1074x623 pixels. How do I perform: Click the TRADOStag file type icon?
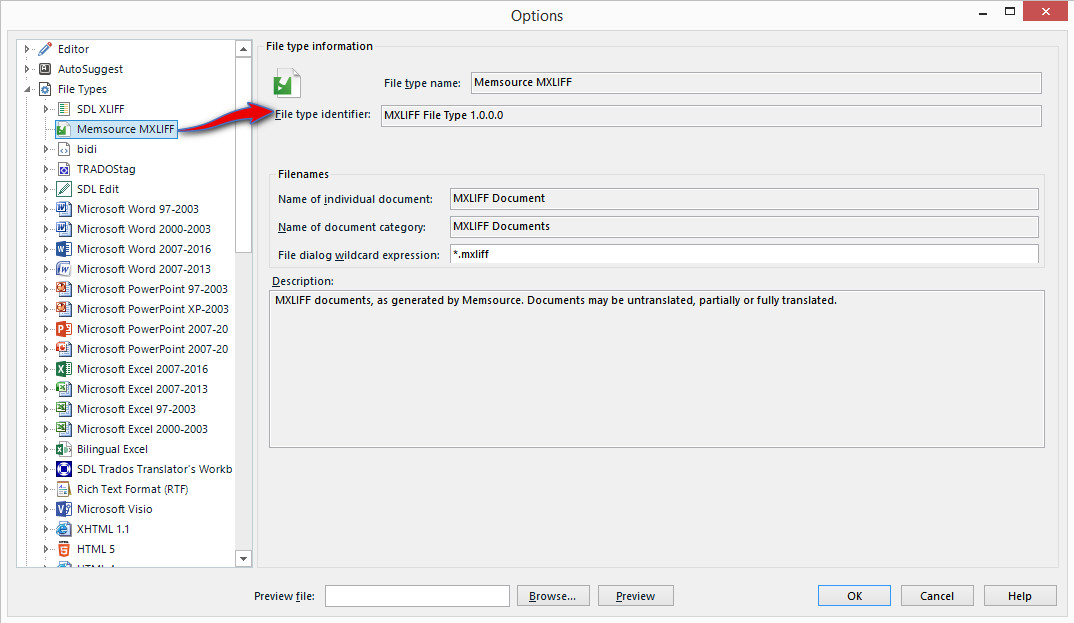tap(62, 168)
